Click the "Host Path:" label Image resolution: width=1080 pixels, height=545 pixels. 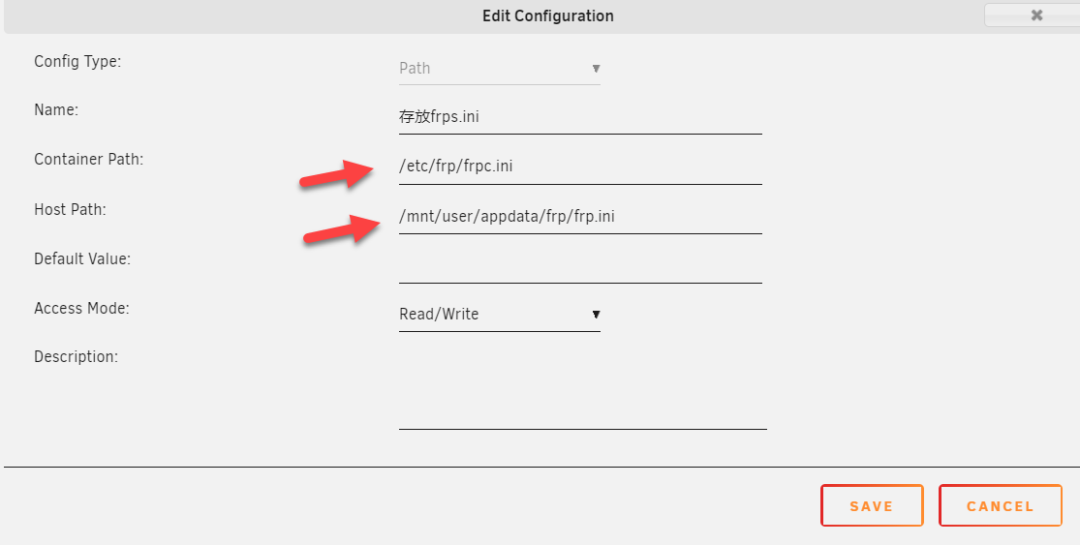(70, 210)
